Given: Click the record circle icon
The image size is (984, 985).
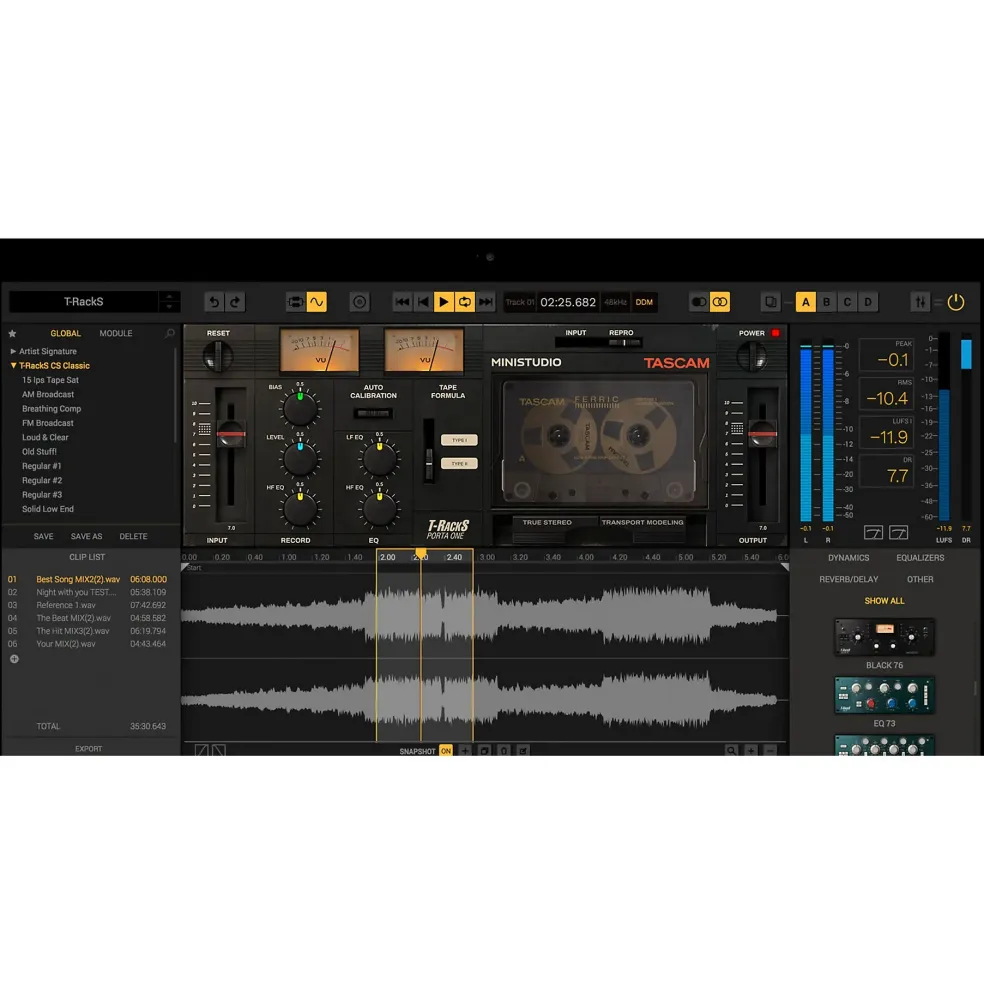Looking at the screenshot, I should (x=359, y=302).
